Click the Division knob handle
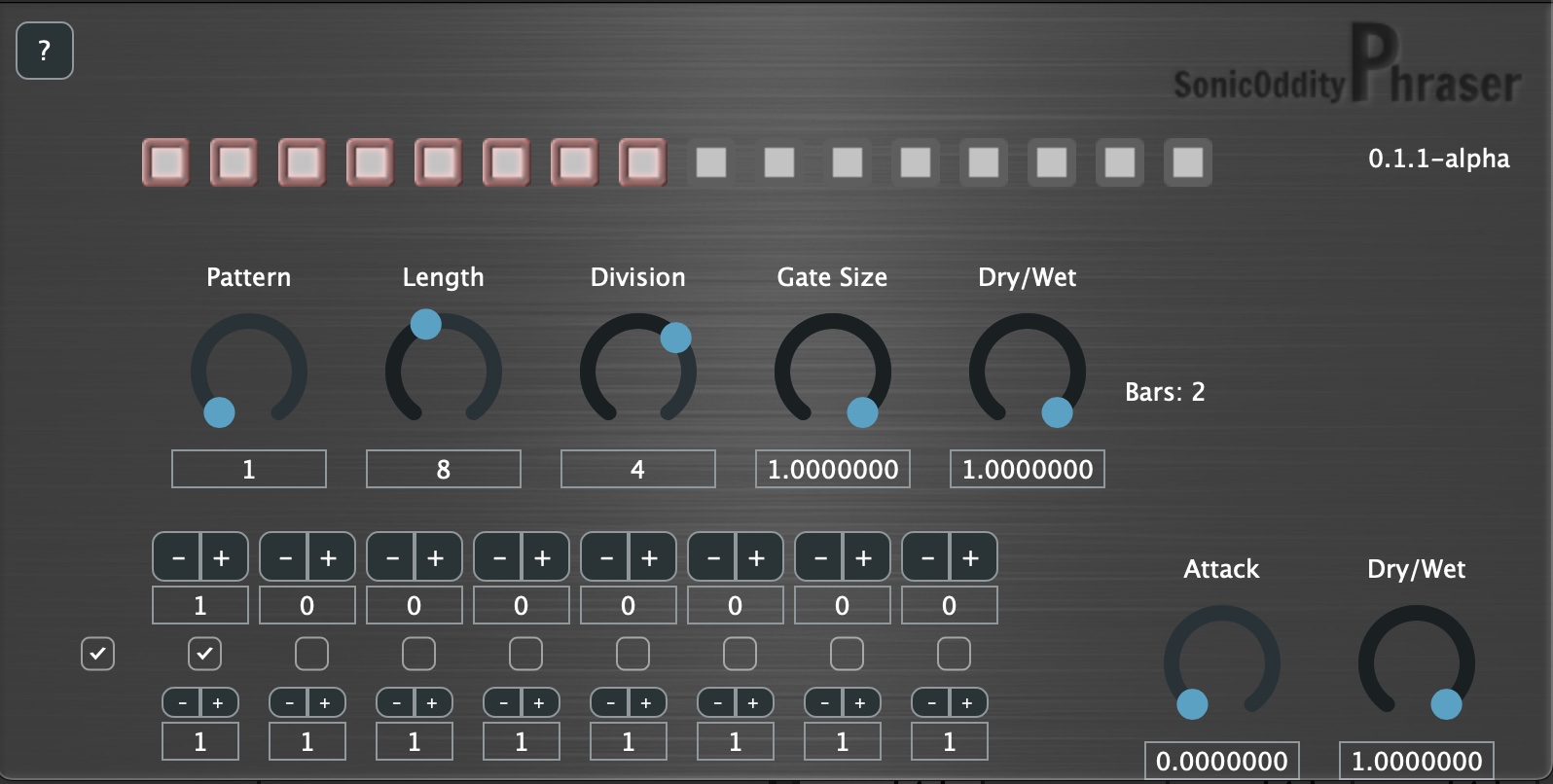The width and height of the screenshot is (1553, 784). [x=675, y=338]
